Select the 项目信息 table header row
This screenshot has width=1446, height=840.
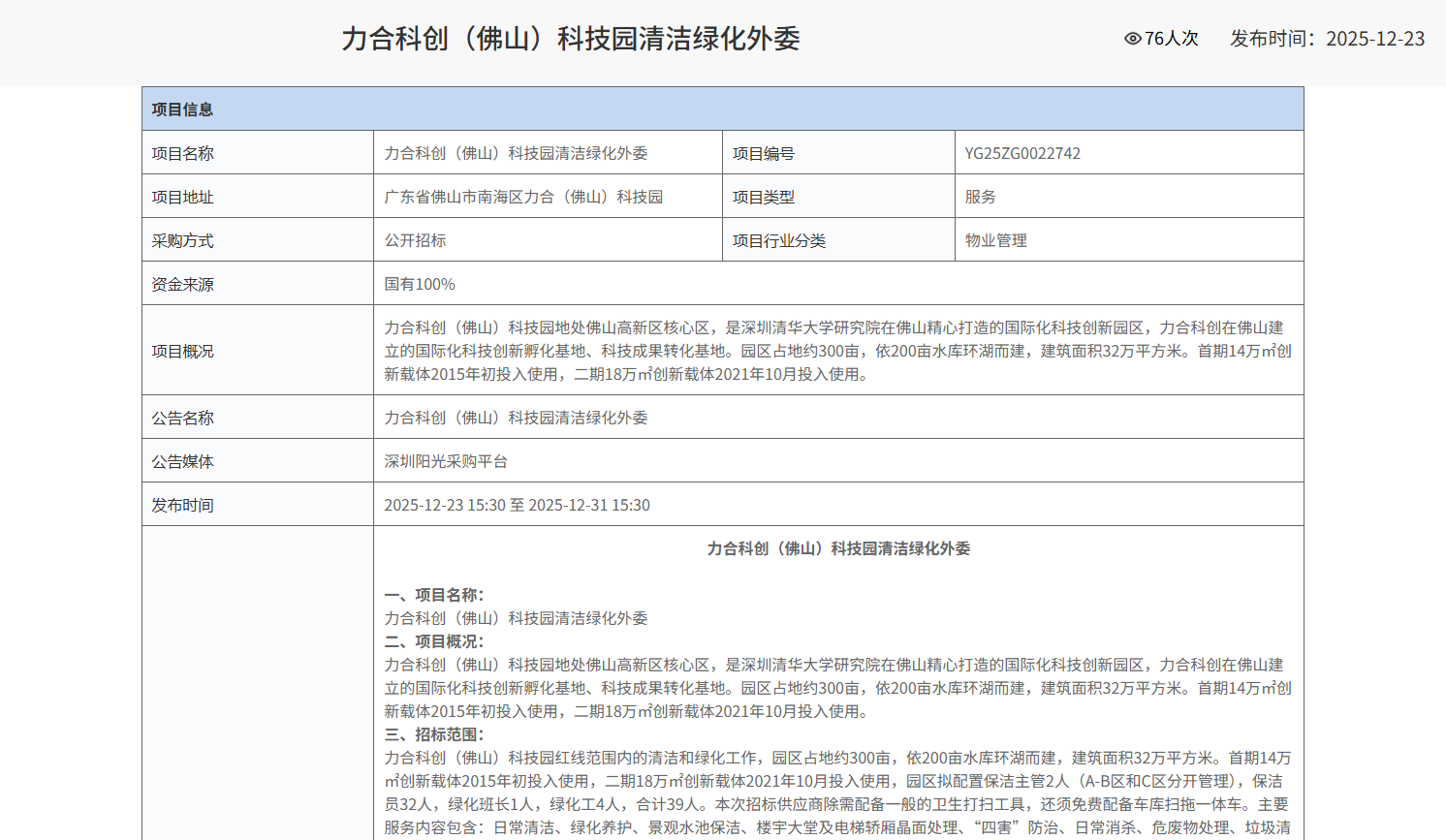[722, 109]
